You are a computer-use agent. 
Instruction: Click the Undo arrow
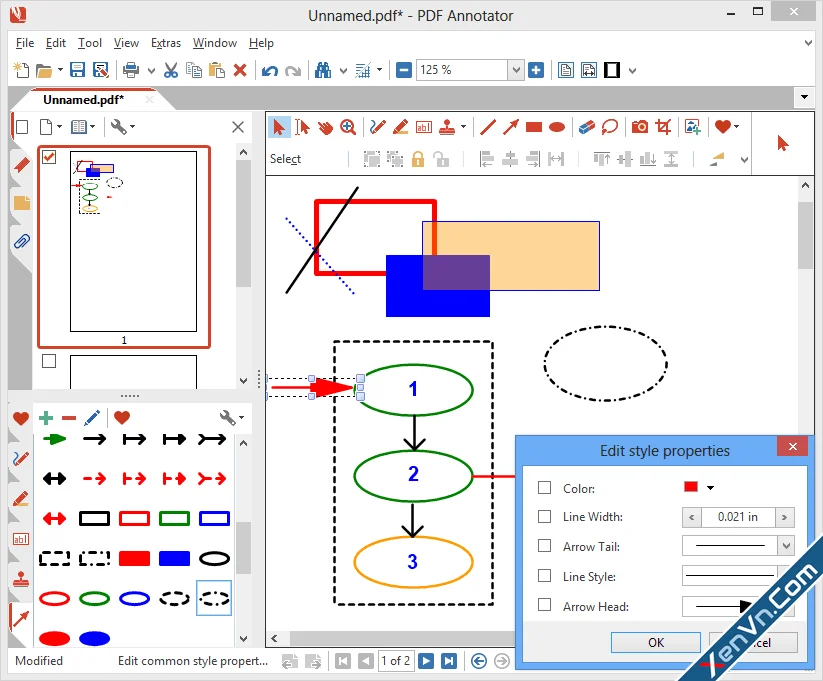click(270, 70)
